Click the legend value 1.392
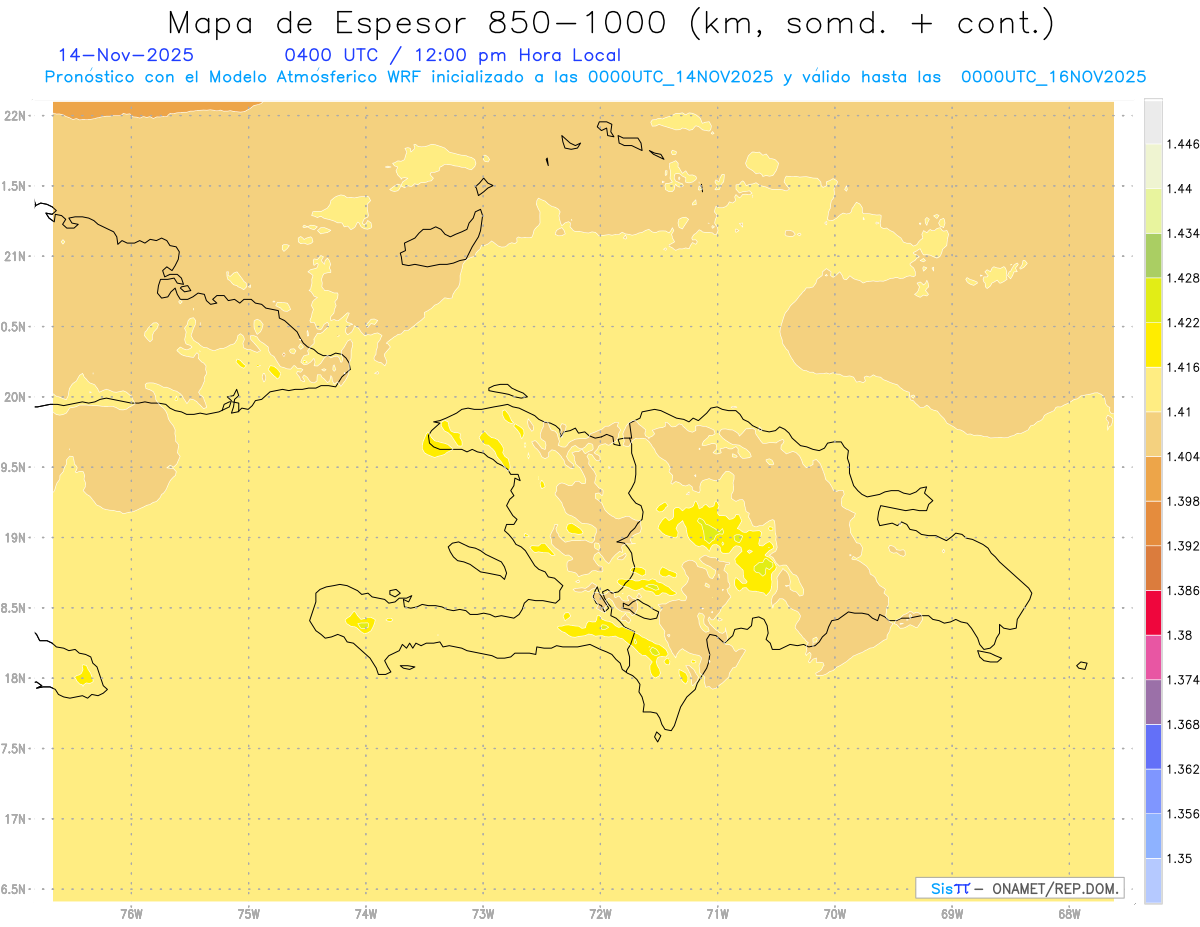The image size is (1200, 927). click(1183, 546)
